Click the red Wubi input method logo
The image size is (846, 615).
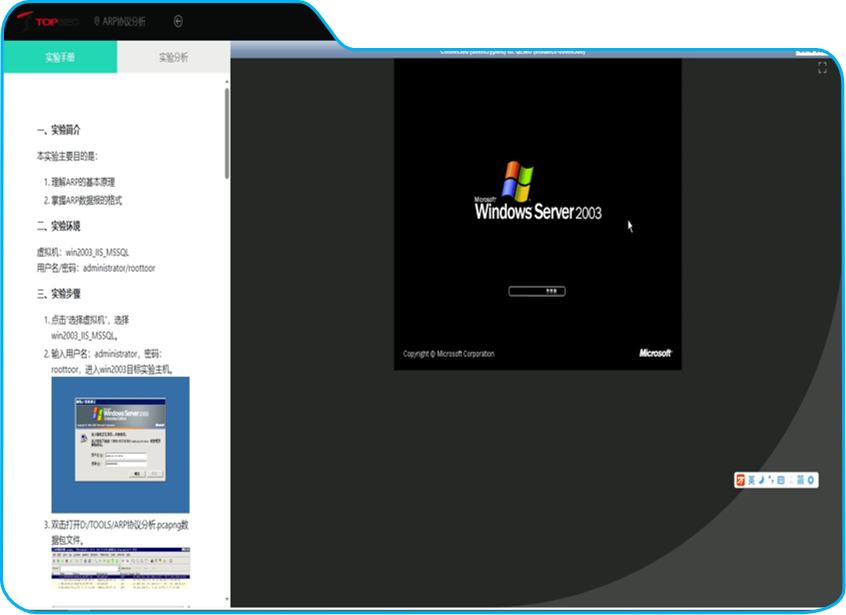[x=741, y=480]
